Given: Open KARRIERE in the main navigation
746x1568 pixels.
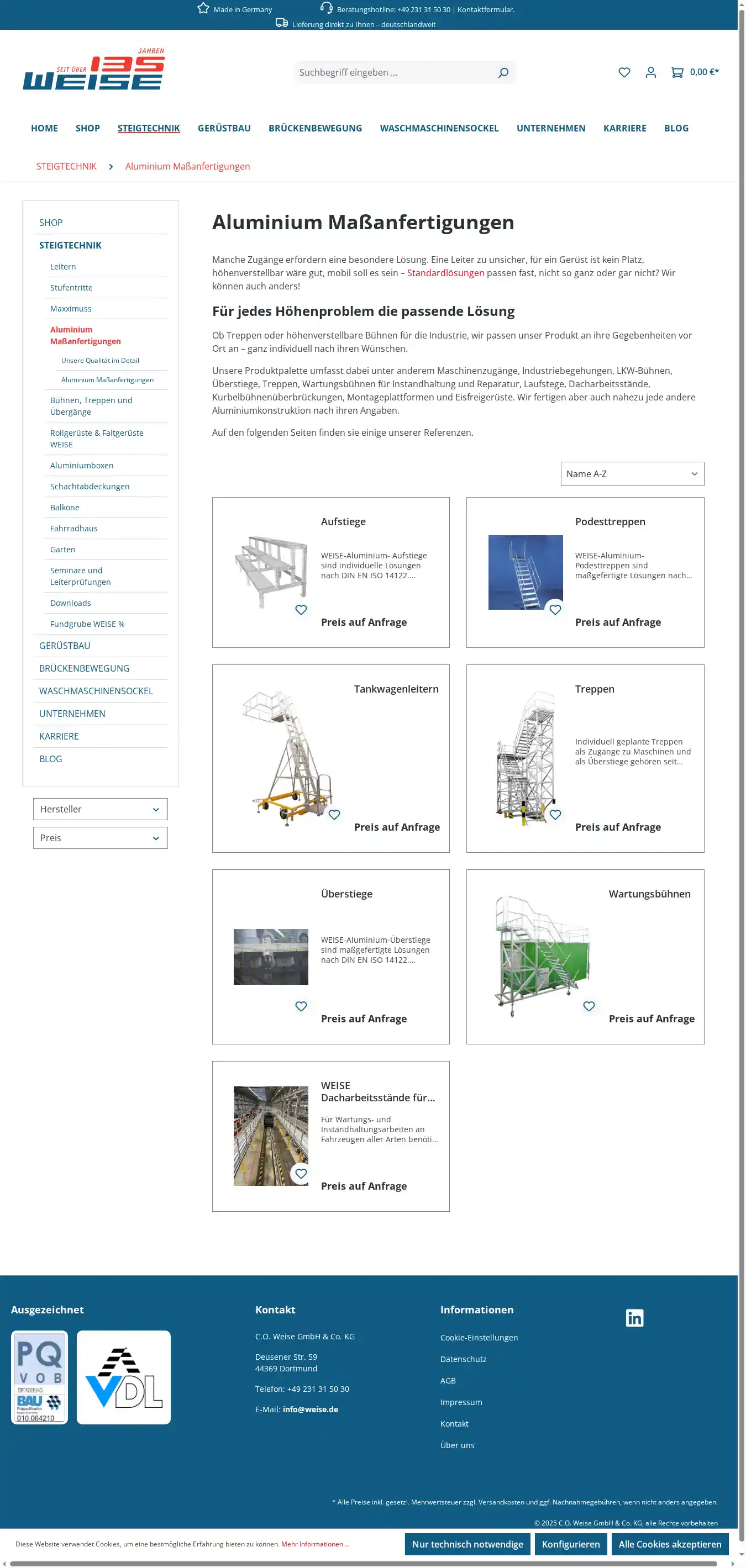Looking at the screenshot, I should click(x=624, y=129).
